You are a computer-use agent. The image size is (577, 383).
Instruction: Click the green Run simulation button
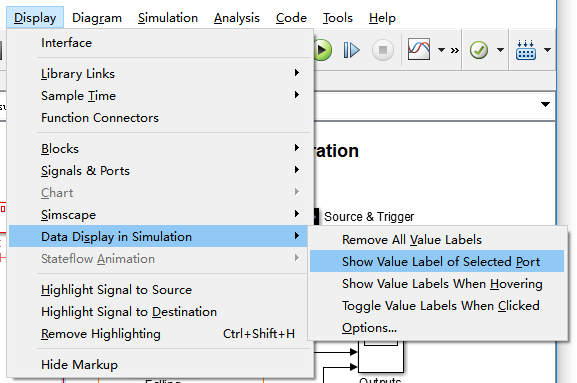tap(322, 50)
